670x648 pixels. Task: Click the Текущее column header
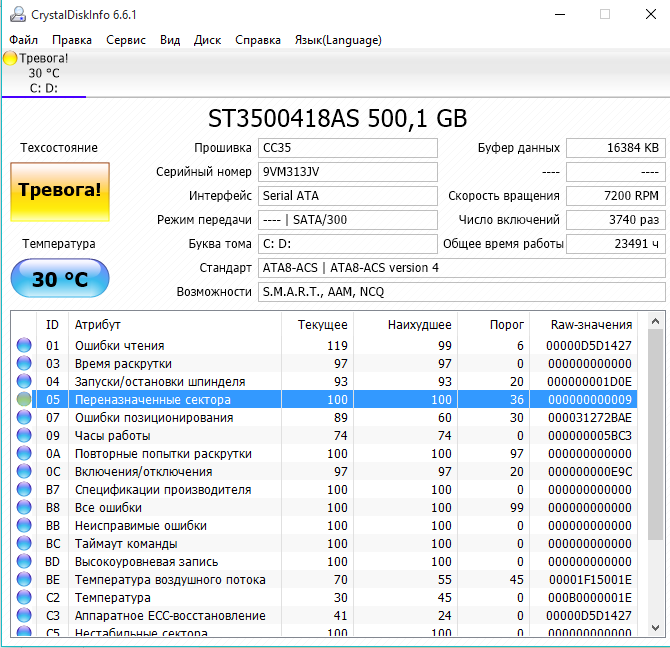(x=317, y=325)
